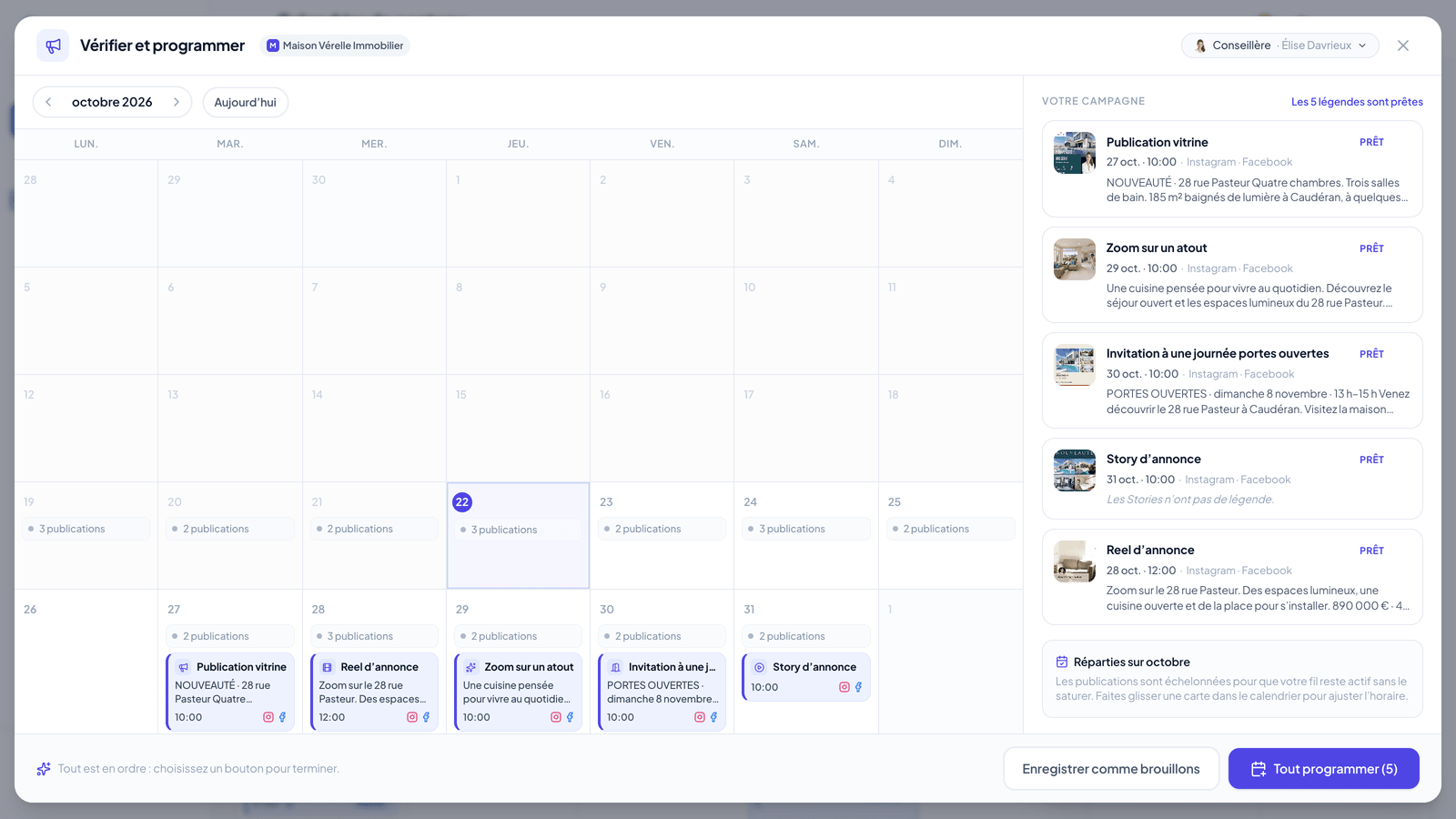This screenshot has width=1456, height=819.
Task: Click PRÊT status on Reel d'annonce
Action: pos(1371,551)
